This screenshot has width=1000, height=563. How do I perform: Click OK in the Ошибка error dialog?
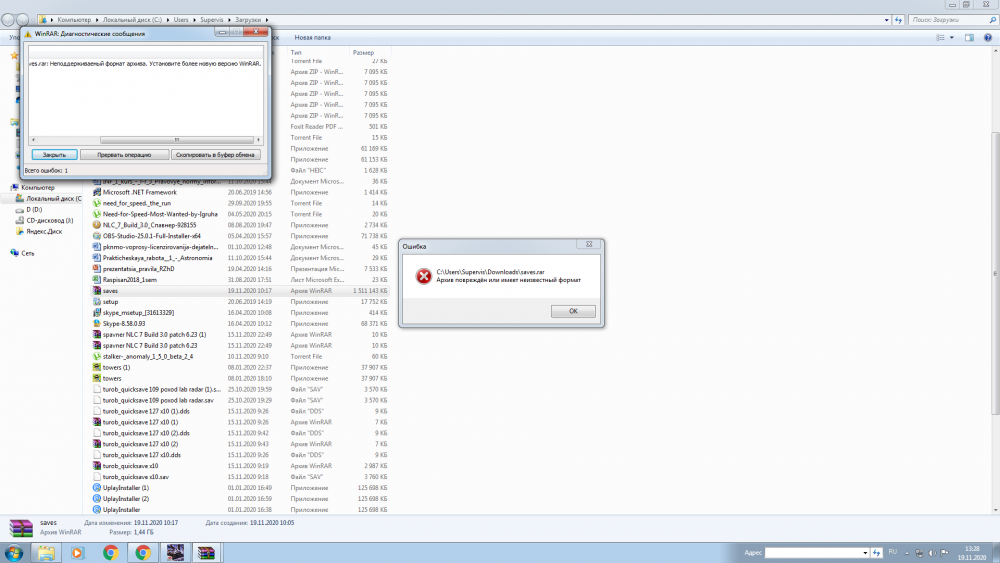pos(573,311)
